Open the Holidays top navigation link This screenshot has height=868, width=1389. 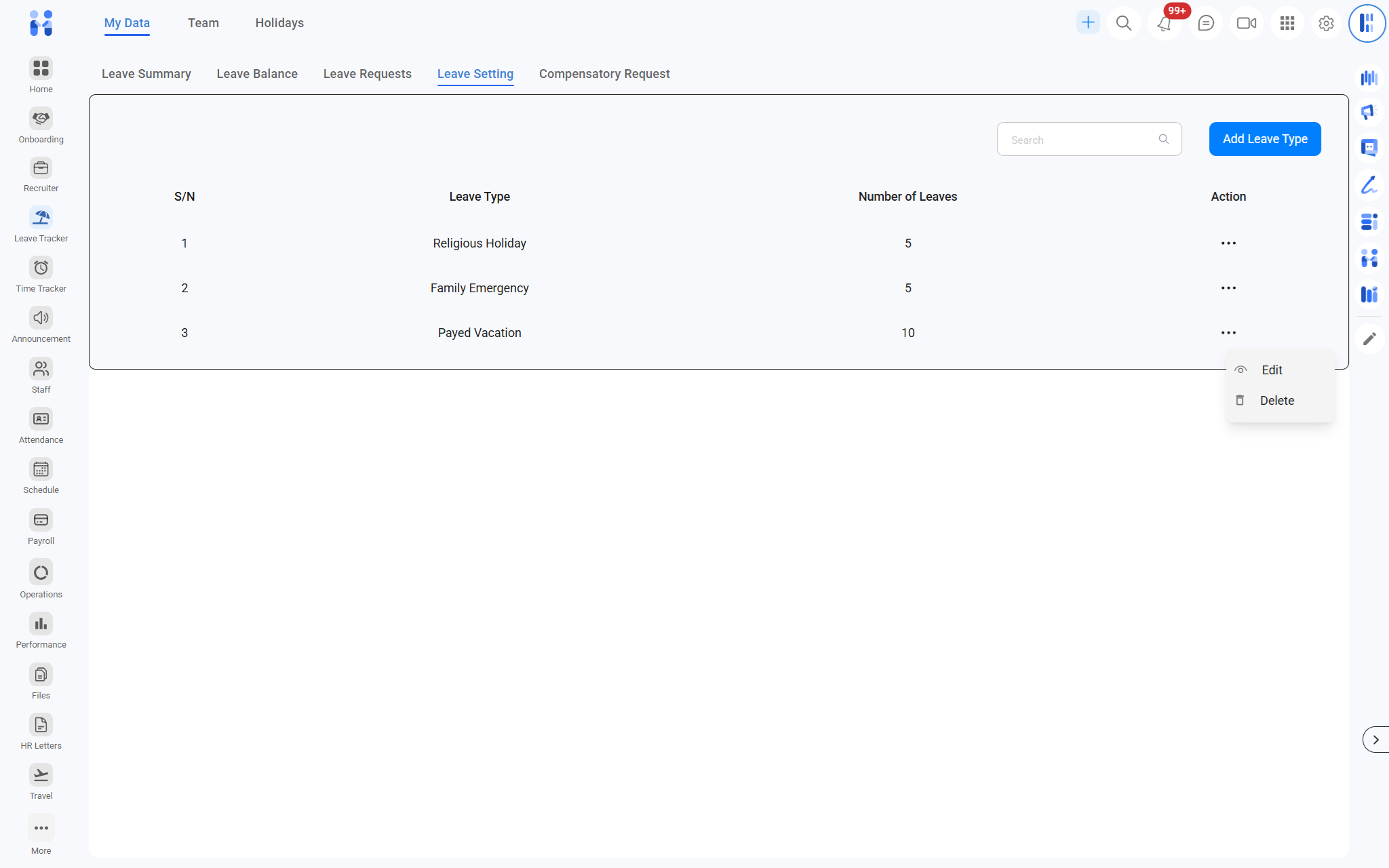279,23
